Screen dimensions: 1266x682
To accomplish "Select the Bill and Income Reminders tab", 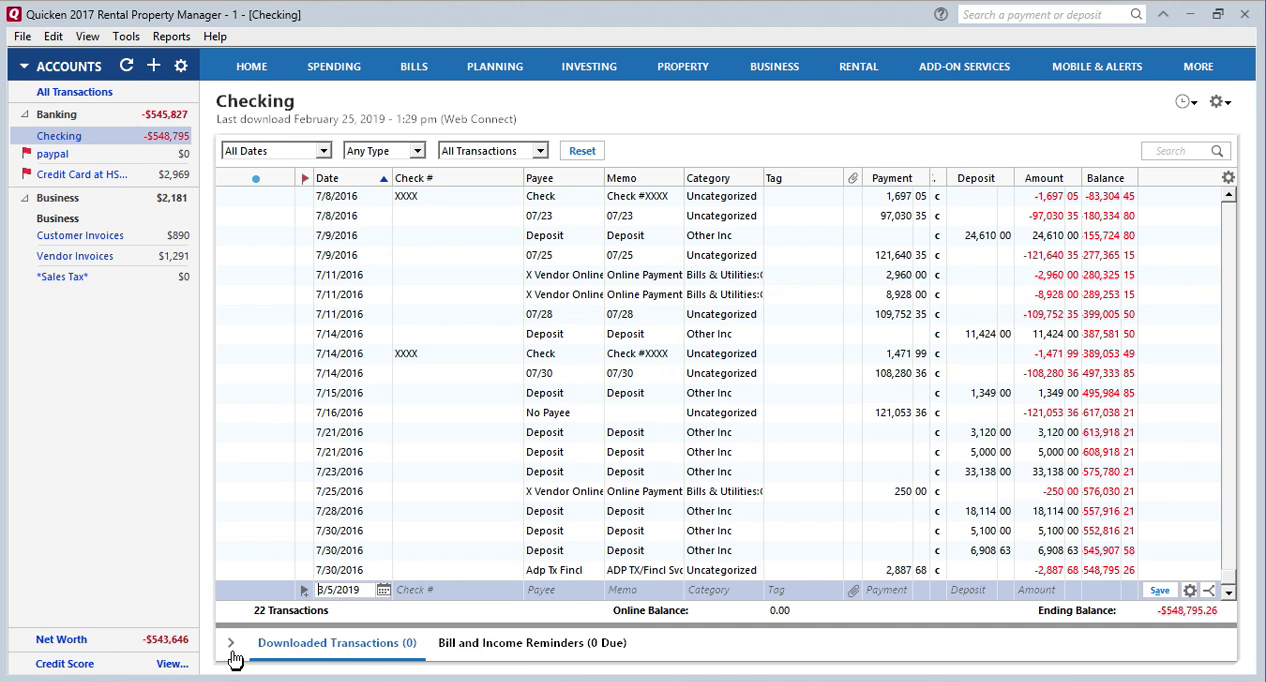I will coord(532,643).
